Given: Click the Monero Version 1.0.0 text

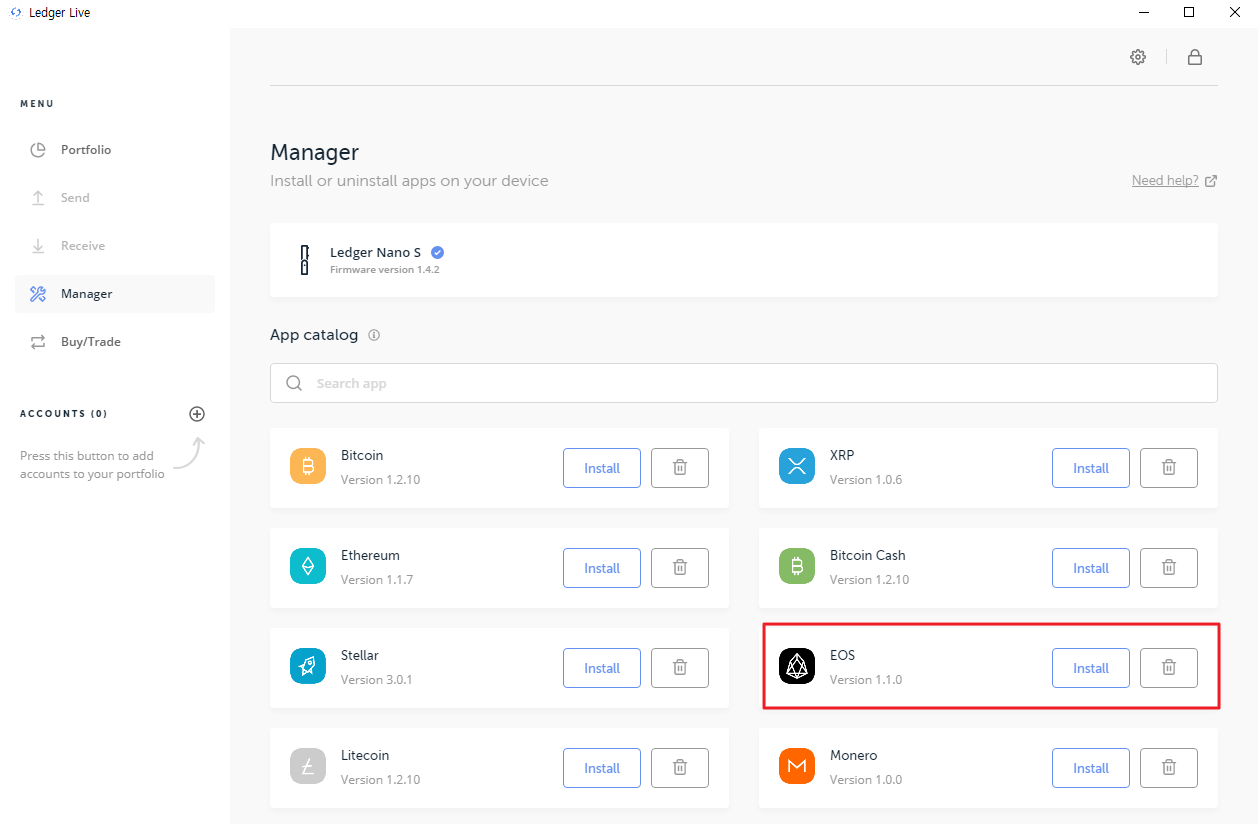Looking at the screenshot, I should tap(866, 780).
